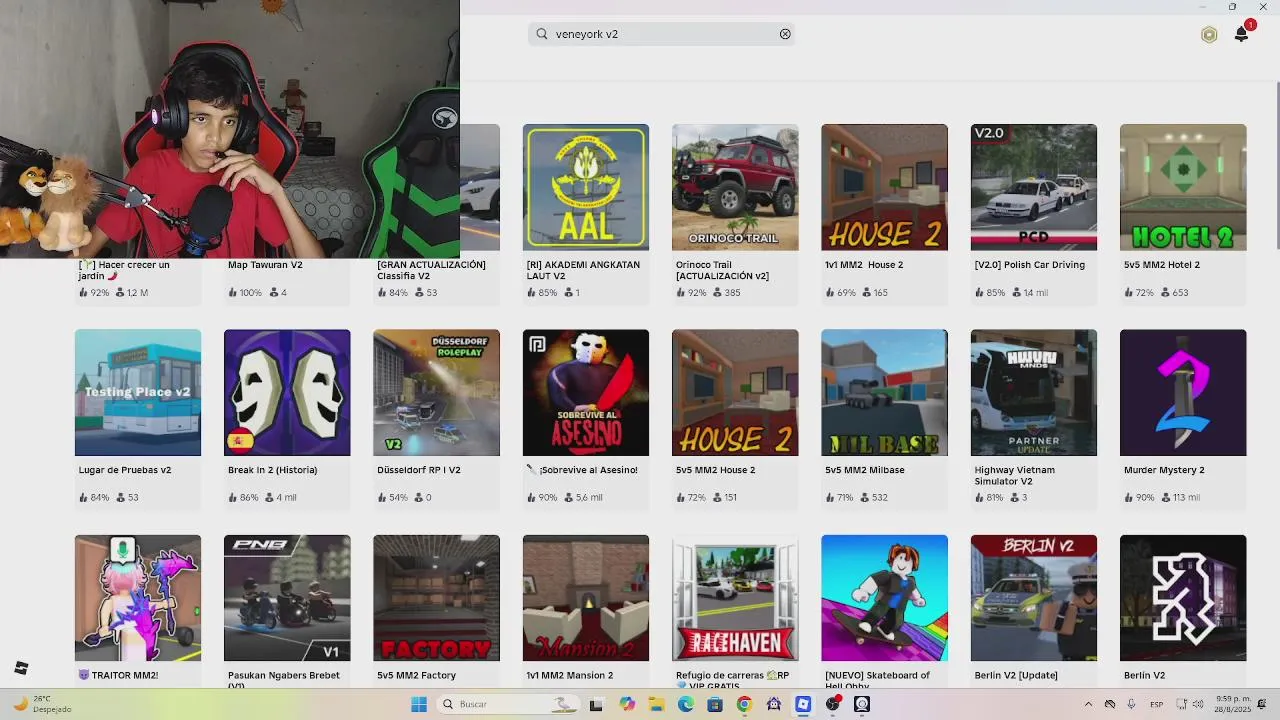The height and width of the screenshot is (720, 1280).
Task: Open the Polish Car Driving V2.0 thumbnail
Action: point(1033,187)
